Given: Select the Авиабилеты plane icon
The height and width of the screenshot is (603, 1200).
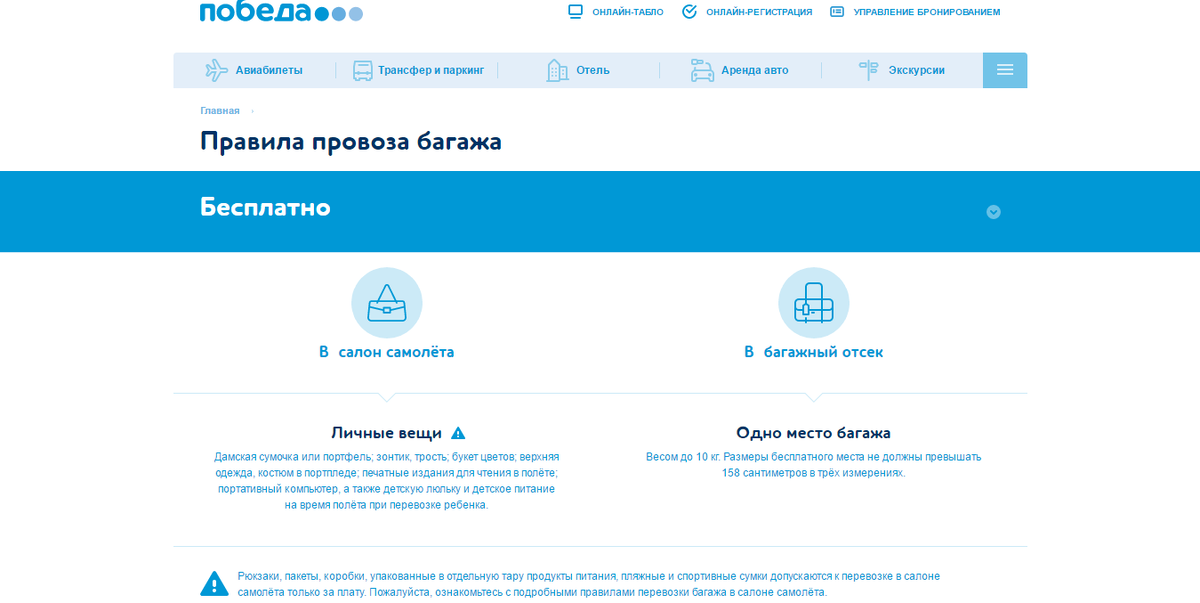Looking at the screenshot, I should coord(218,69).
